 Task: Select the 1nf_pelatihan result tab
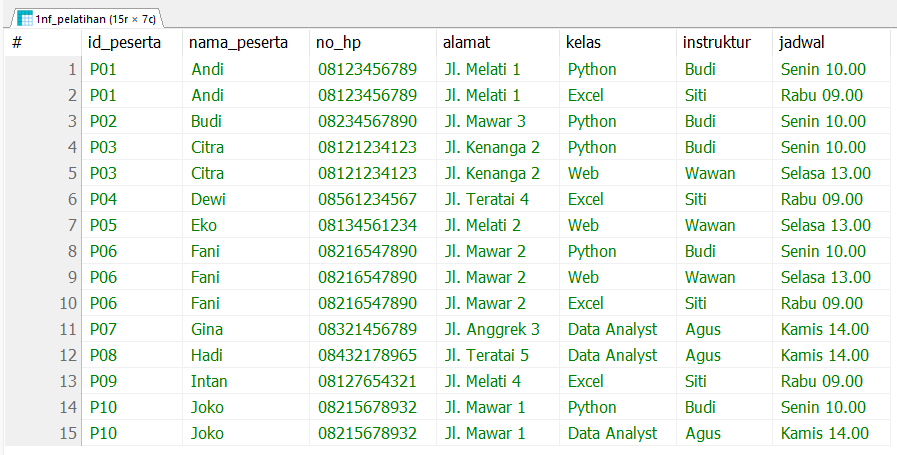coord(87,19)
